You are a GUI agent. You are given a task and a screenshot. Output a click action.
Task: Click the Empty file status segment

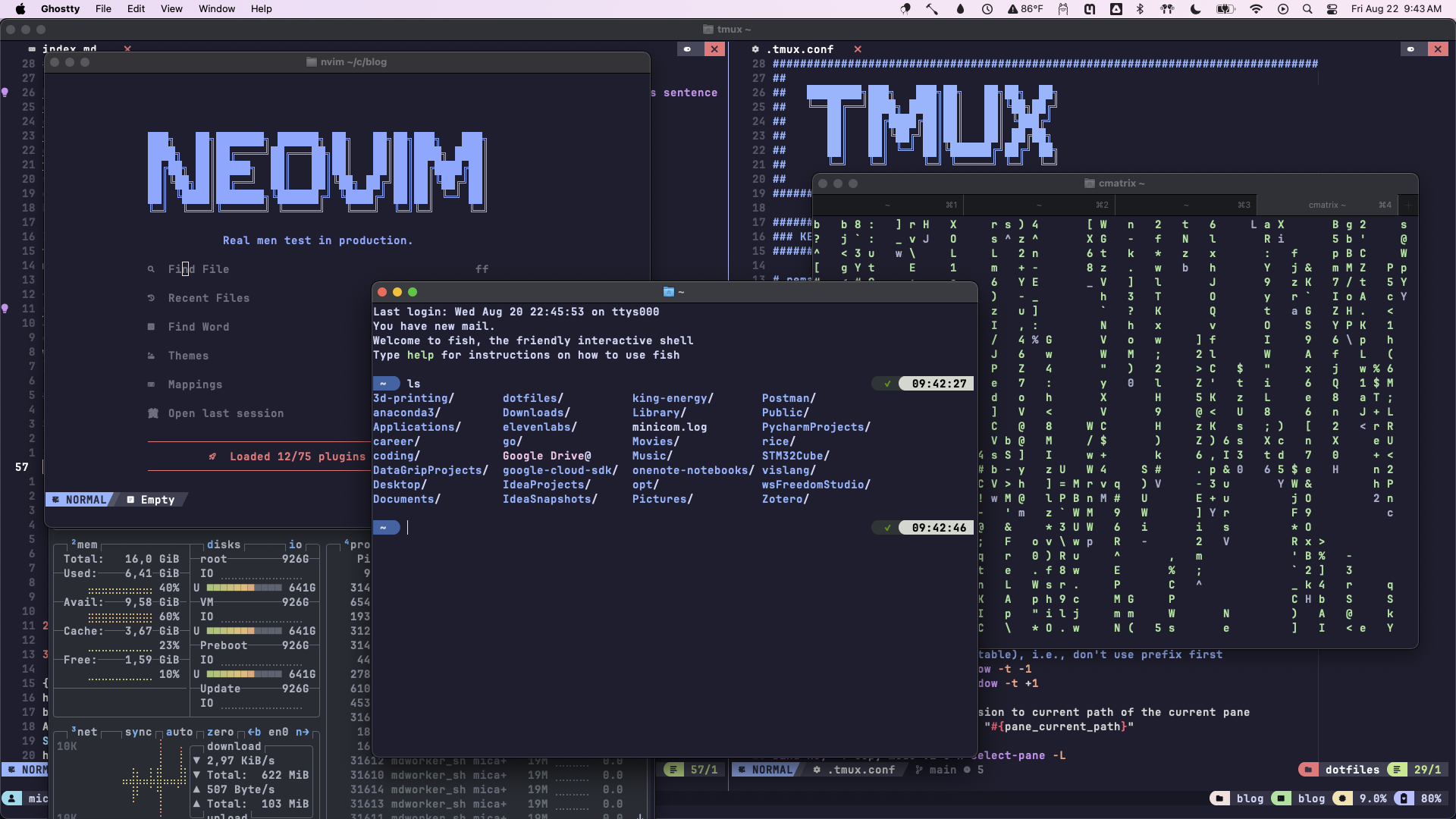click(151, 500)
